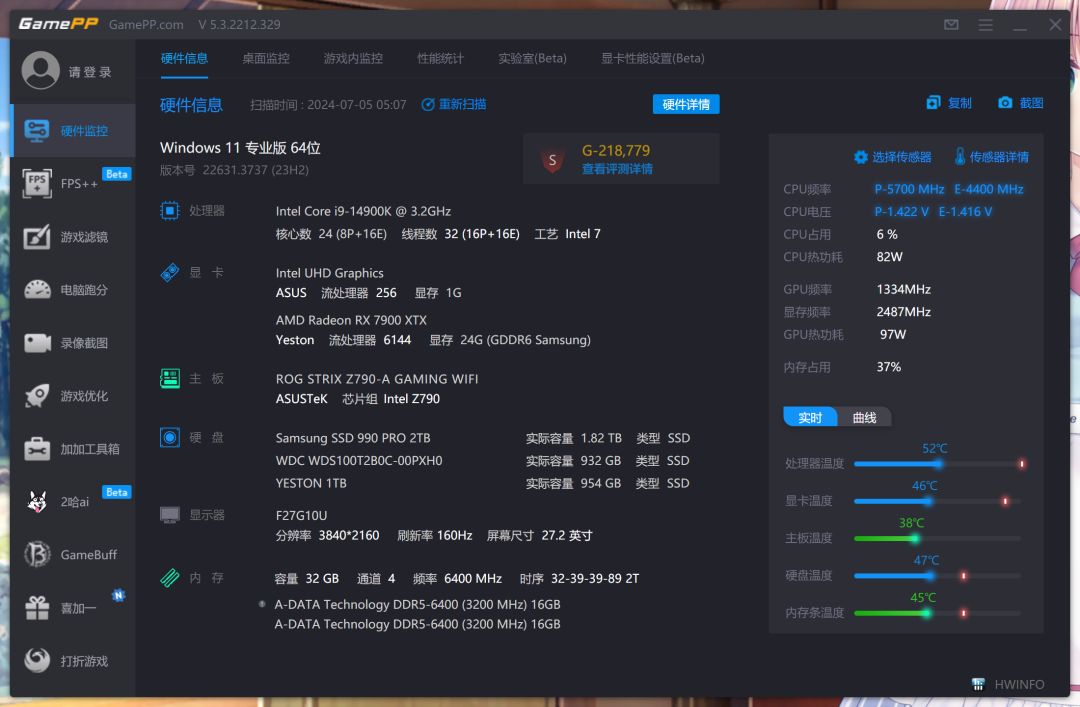Click 重新扫描 rescan link

point(454,104)
